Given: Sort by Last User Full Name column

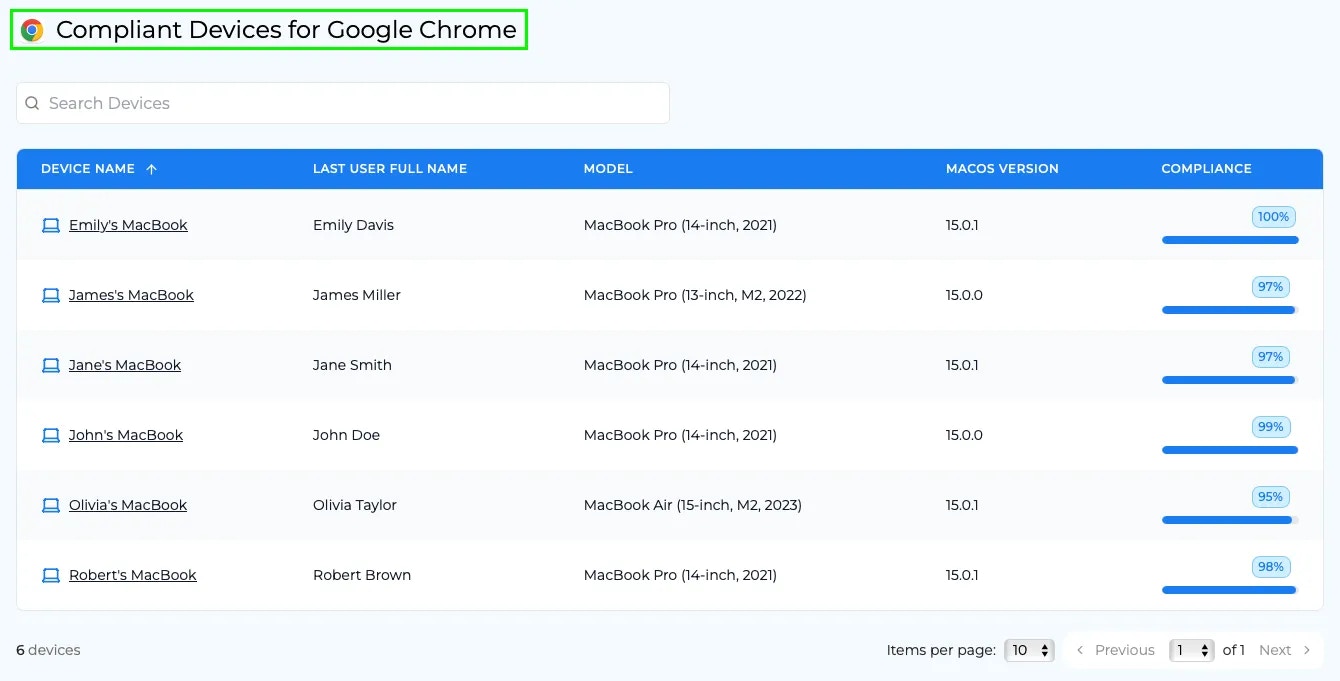Looking at the screenshot, I should (x=390, y=169).
